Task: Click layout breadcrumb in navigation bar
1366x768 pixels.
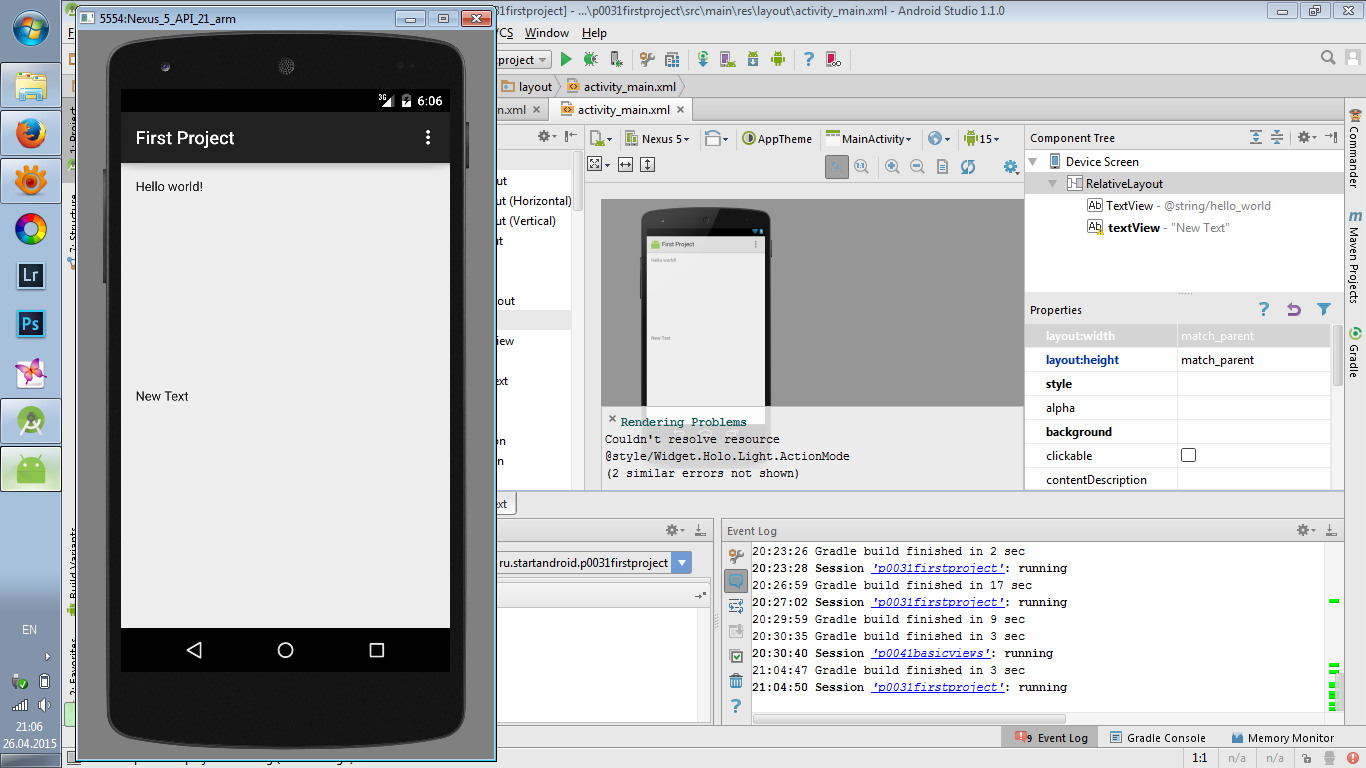Action: tap(527, 87)
